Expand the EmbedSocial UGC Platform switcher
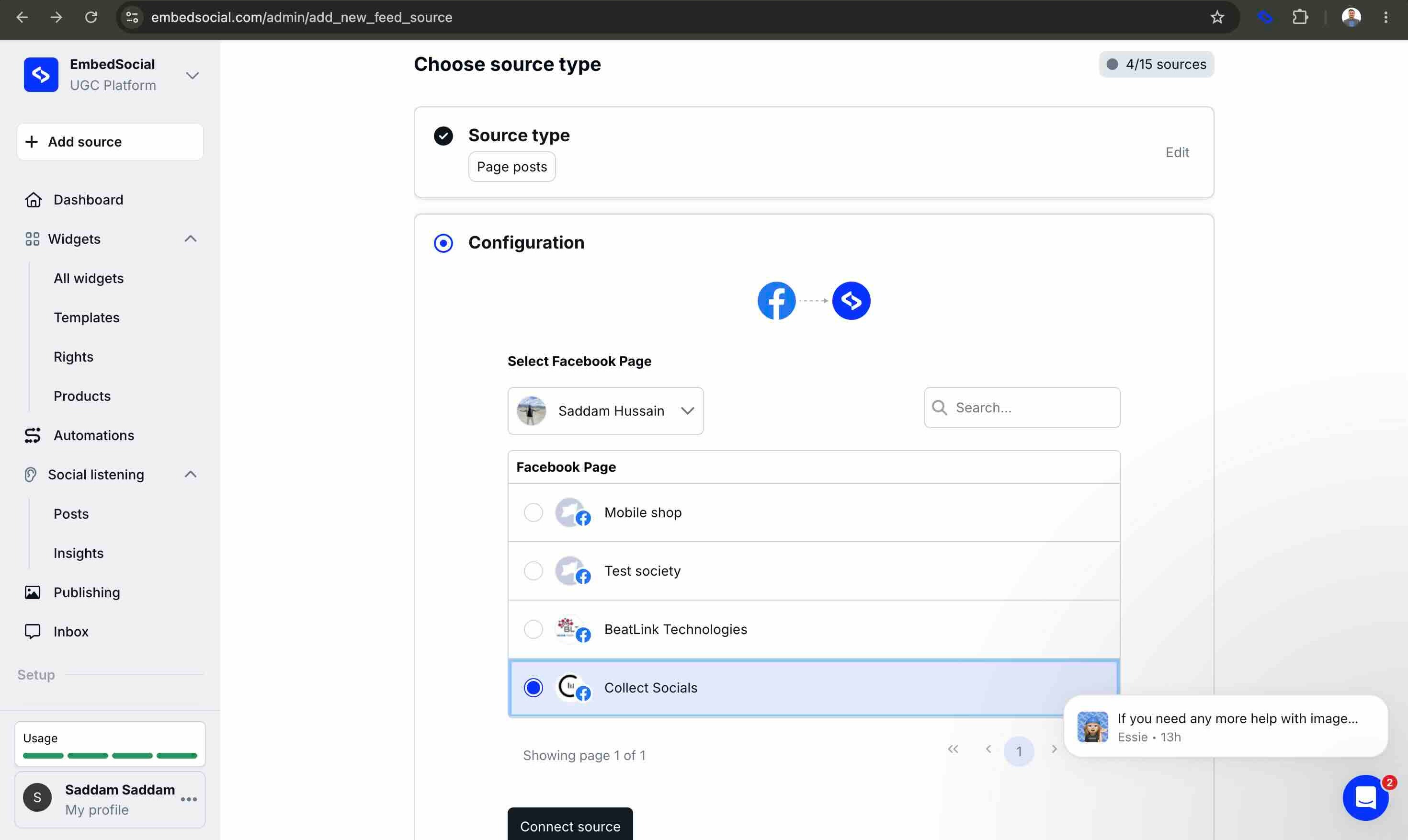The height and width of the screenshot is (840, 1408). pos(193,75)
